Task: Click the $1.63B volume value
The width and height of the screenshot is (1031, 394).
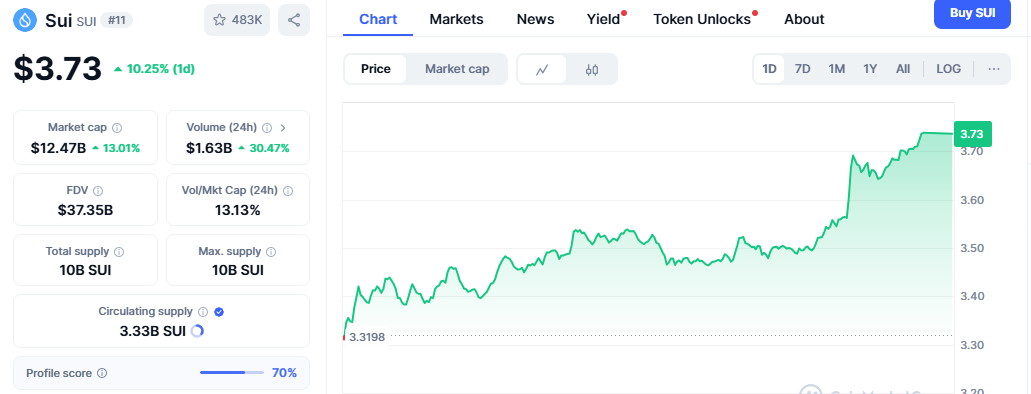Action: [x=209, y=148]
